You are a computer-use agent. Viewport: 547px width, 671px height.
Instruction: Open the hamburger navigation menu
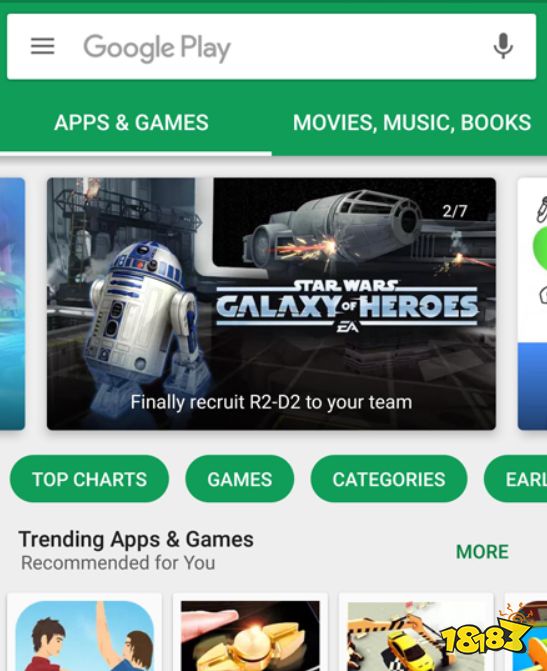tap(42, 46)
